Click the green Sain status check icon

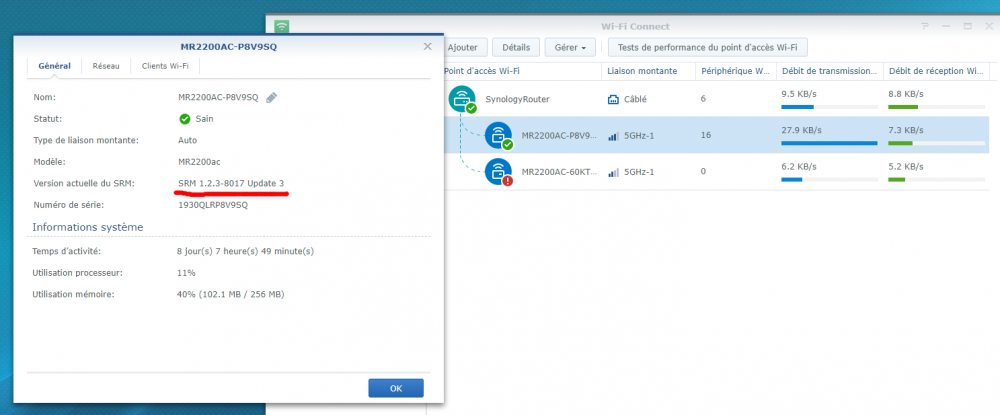[185, 119]
